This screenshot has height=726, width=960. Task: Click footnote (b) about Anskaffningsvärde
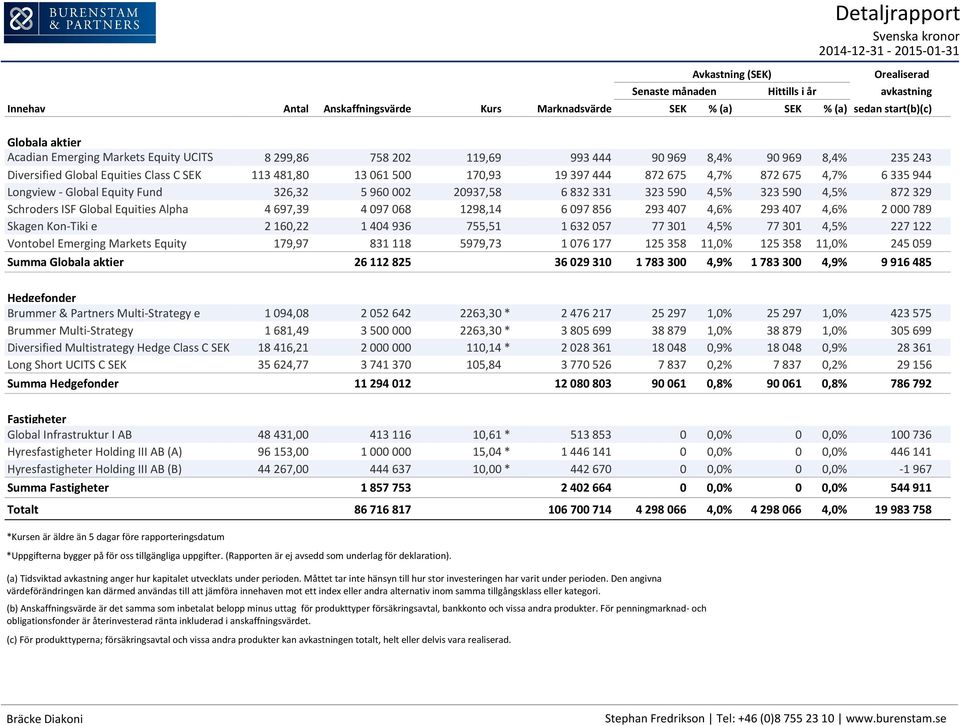point(356,615)
